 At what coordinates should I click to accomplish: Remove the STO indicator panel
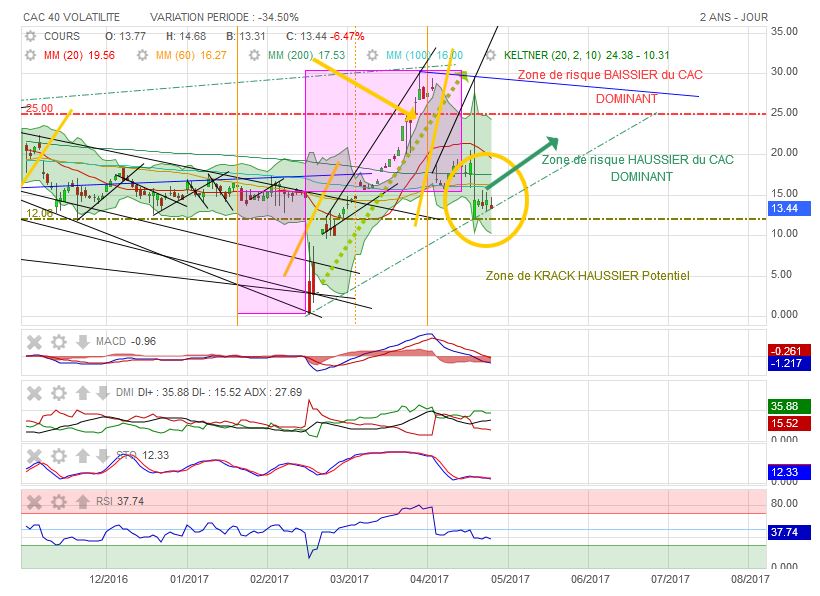pyautogui.click(x=34, y=456)
